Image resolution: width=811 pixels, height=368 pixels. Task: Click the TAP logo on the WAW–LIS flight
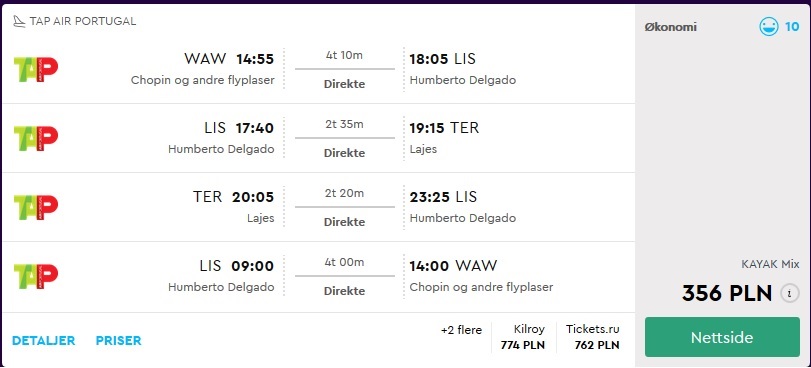(x=36, y=69)
